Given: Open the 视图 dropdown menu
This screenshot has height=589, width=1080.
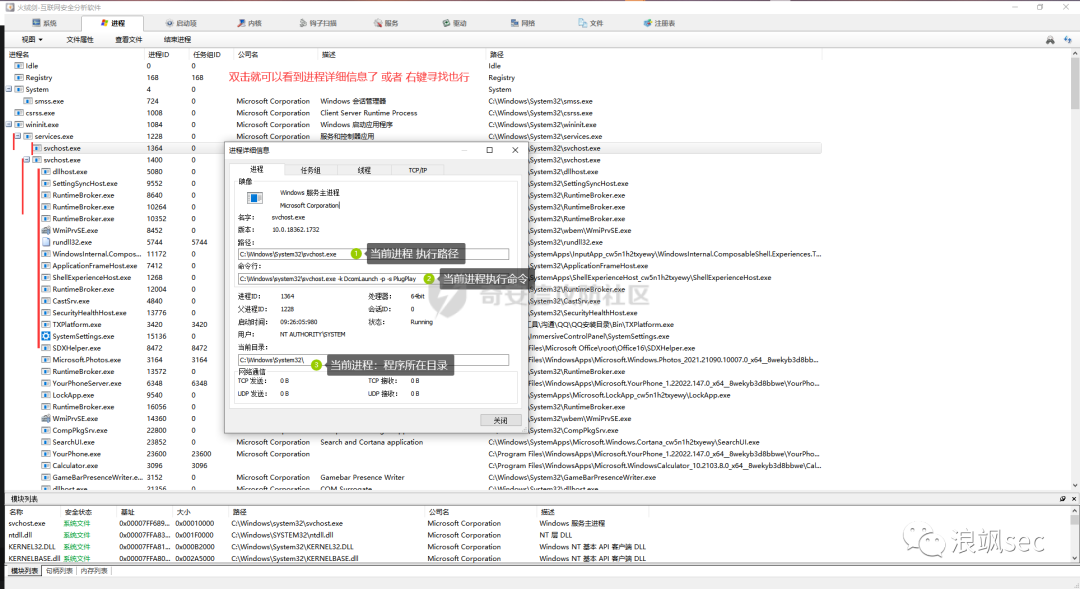Looking at the screenshot, I should click(x=32, y=40).
